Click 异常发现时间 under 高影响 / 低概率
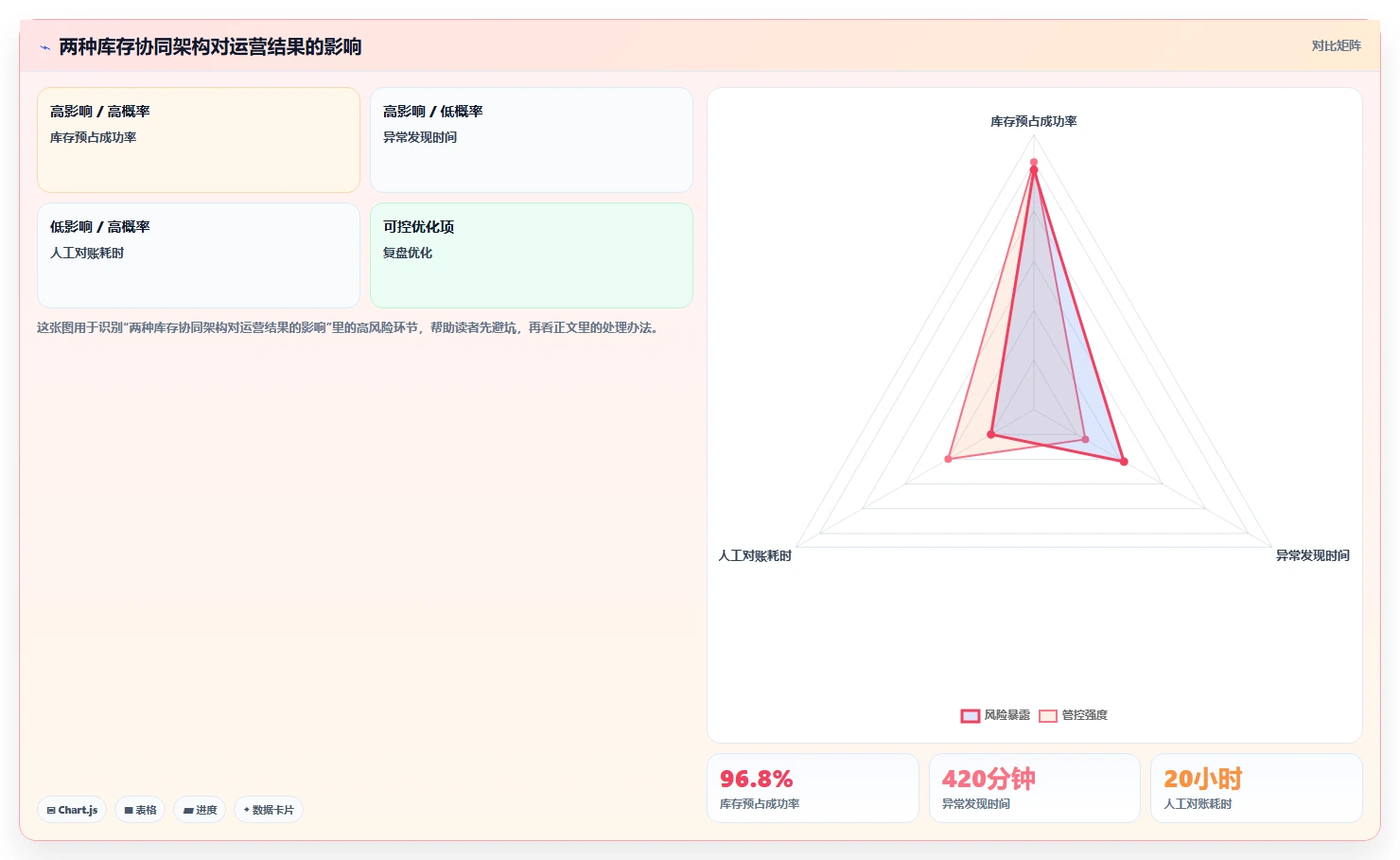 tap(420, 137)
